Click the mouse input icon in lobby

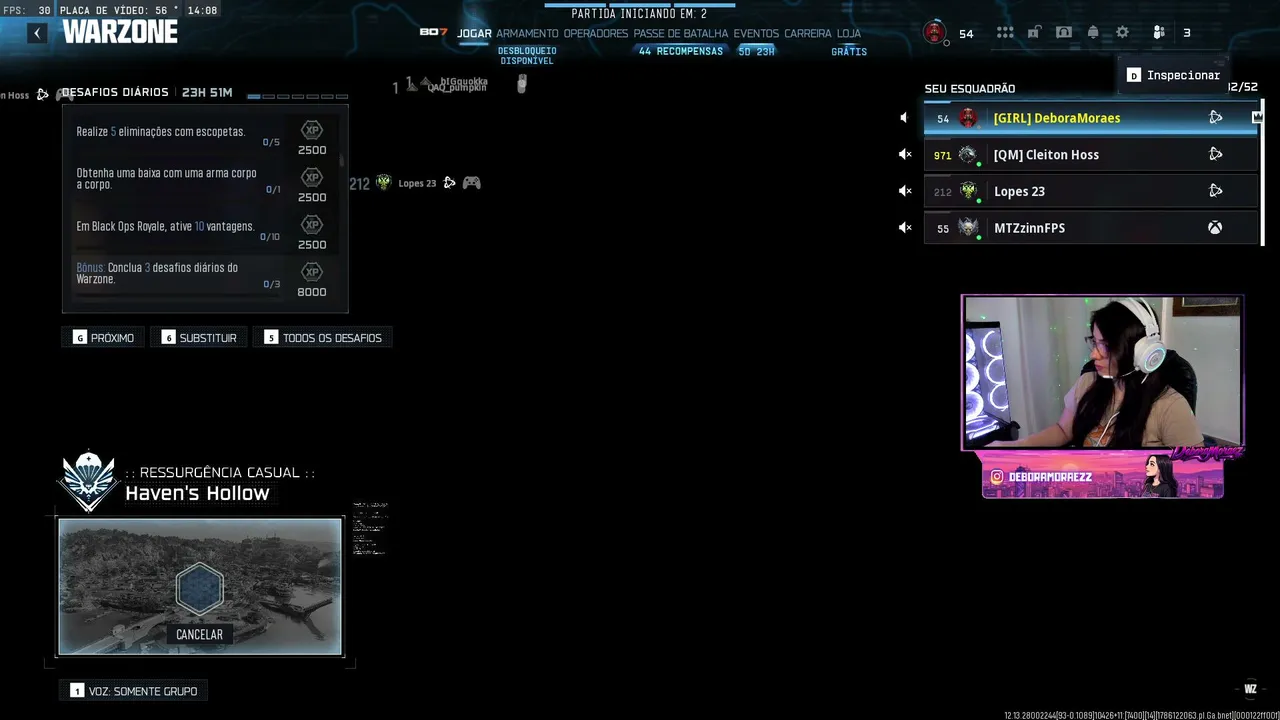(521, 85)
